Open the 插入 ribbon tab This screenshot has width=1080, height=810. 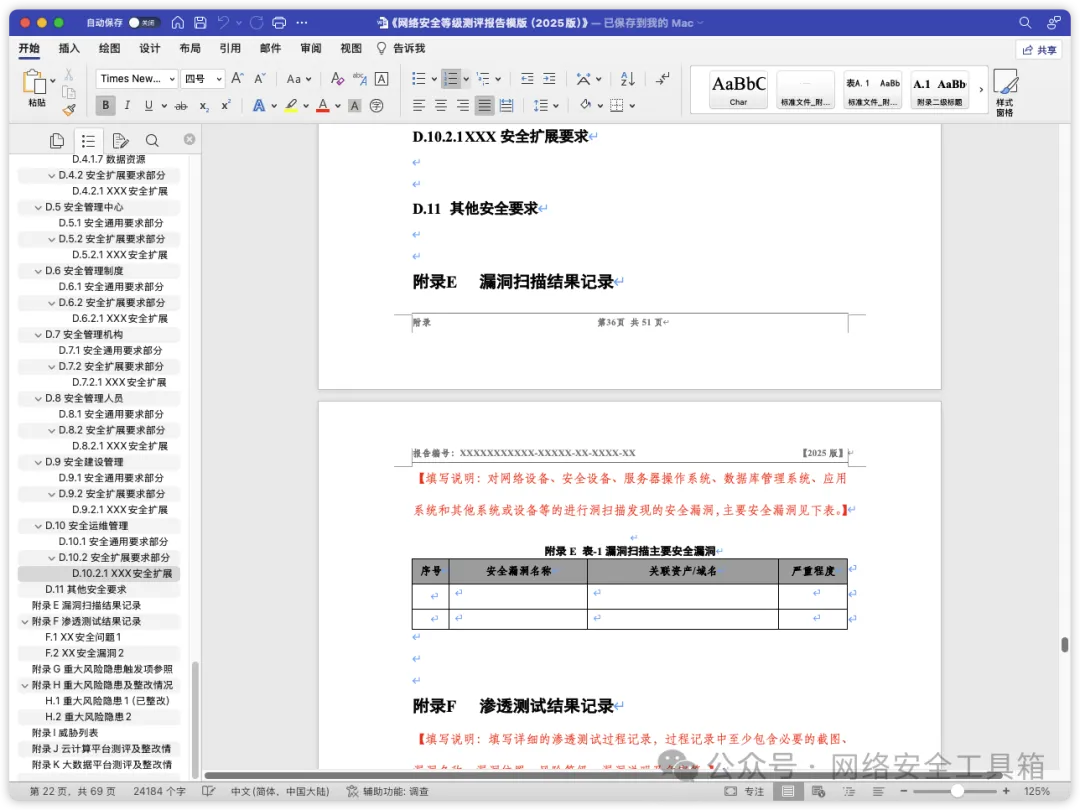point(69,48)
